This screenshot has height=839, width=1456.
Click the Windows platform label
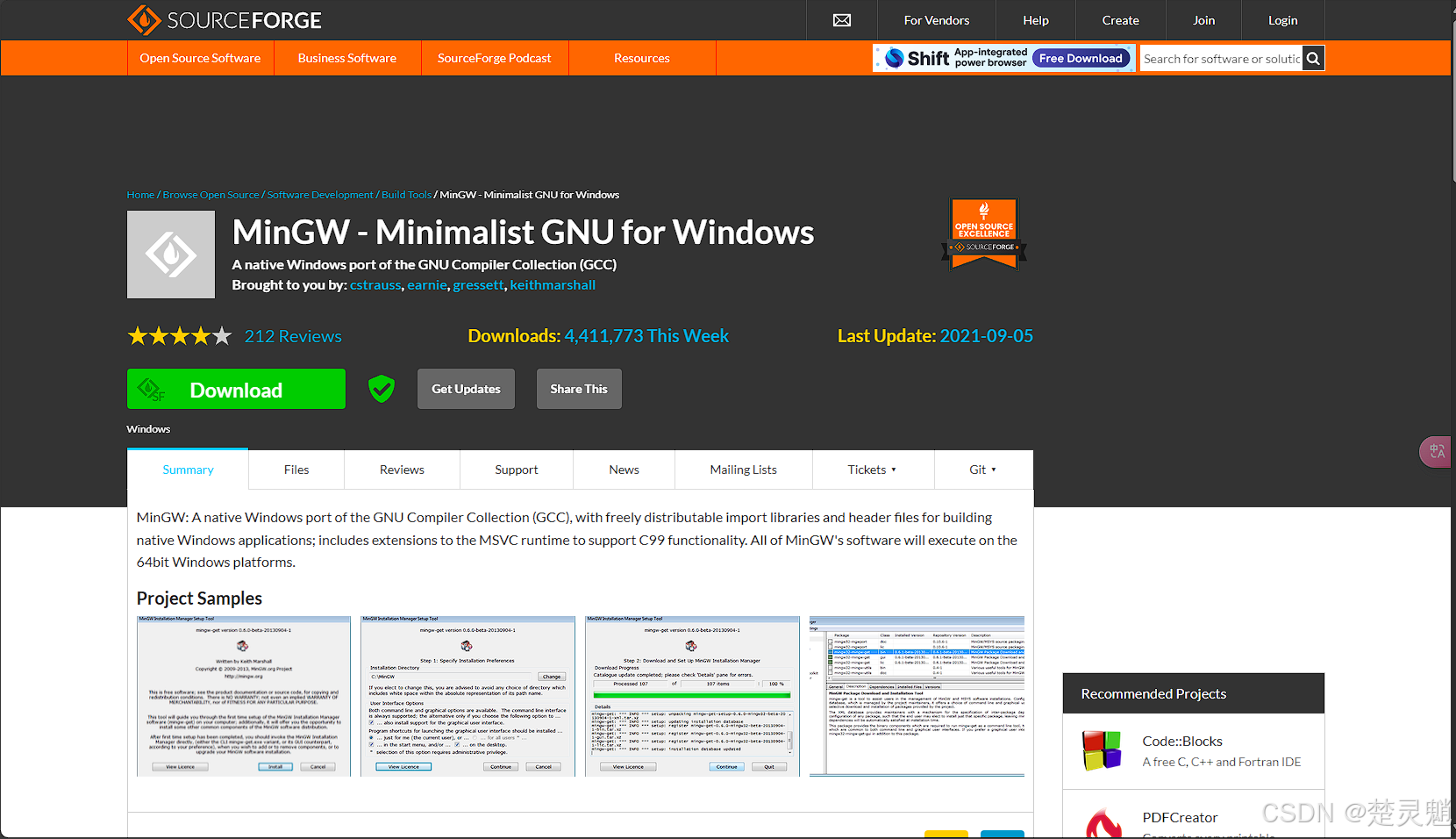[x=148, y=429]
